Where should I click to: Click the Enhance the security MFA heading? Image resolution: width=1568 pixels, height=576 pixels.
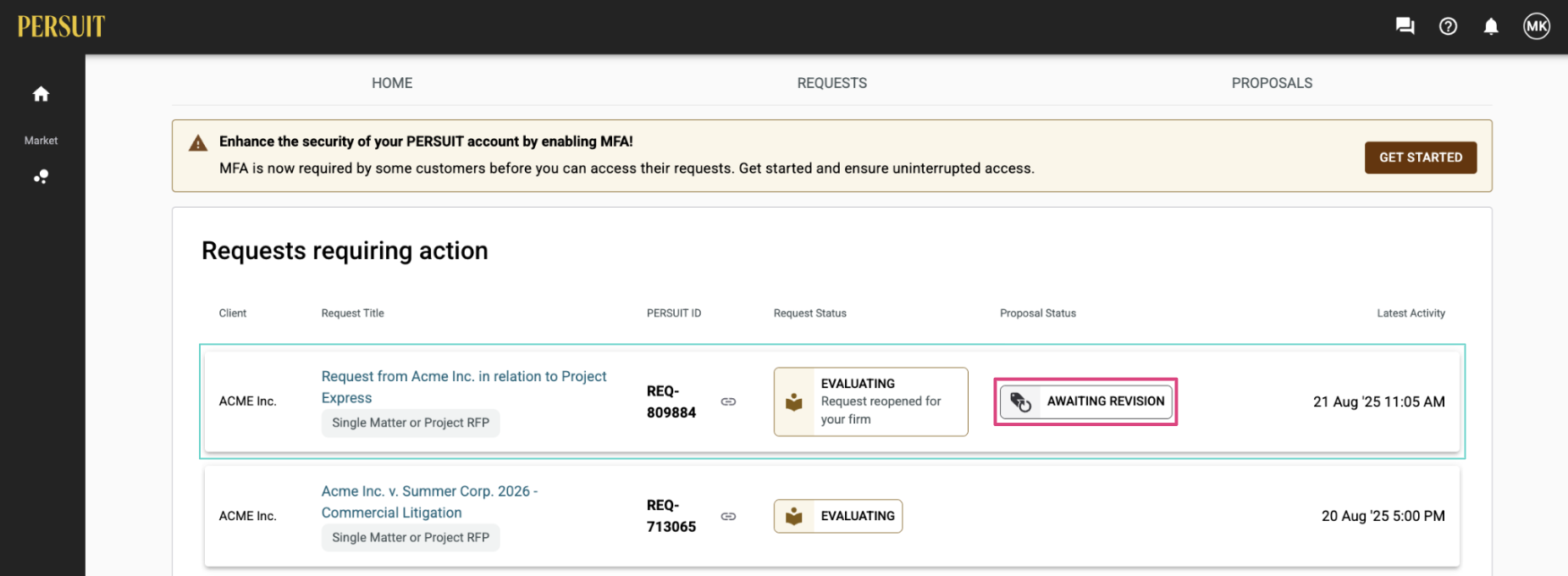coord(426,141)
